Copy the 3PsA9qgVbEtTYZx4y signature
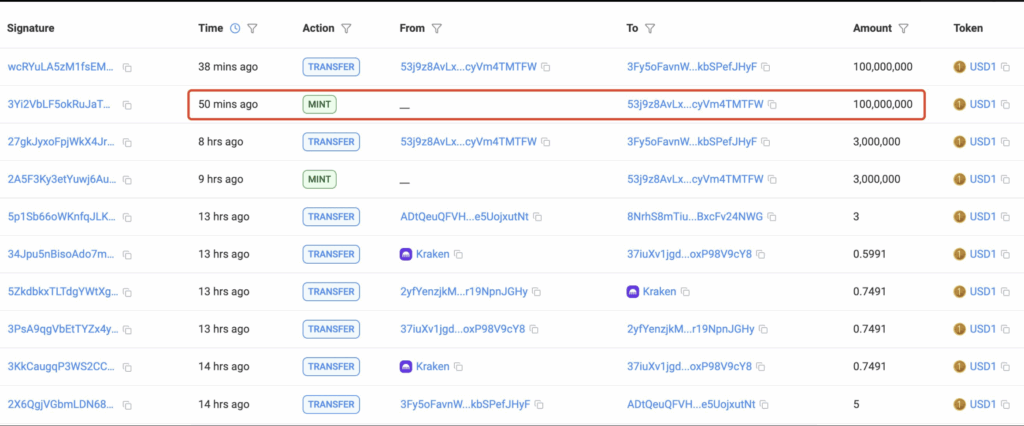Viewport: 1024px width, 426px height. coord(127,330)
